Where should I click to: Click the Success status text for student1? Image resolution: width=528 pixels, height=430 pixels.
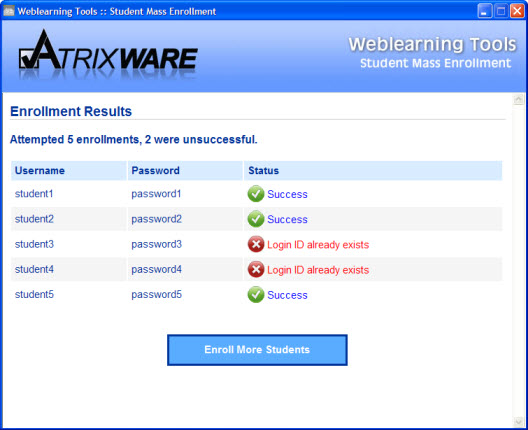click(287, 194)
